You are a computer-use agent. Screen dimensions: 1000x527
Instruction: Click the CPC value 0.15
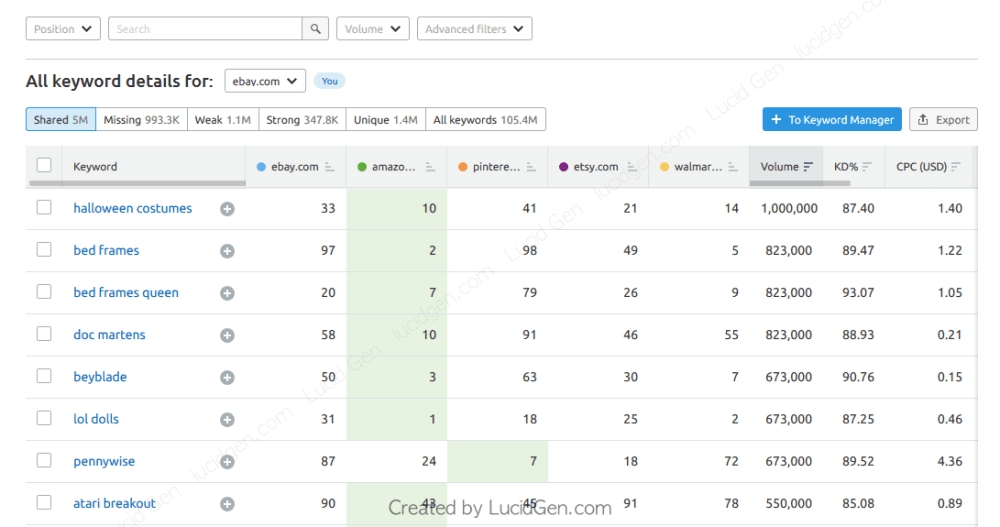tap(950, 376)
